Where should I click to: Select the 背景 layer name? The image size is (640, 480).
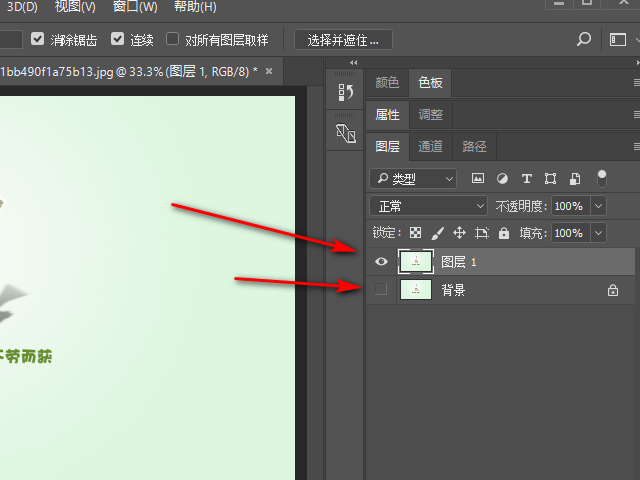point(453,290)
